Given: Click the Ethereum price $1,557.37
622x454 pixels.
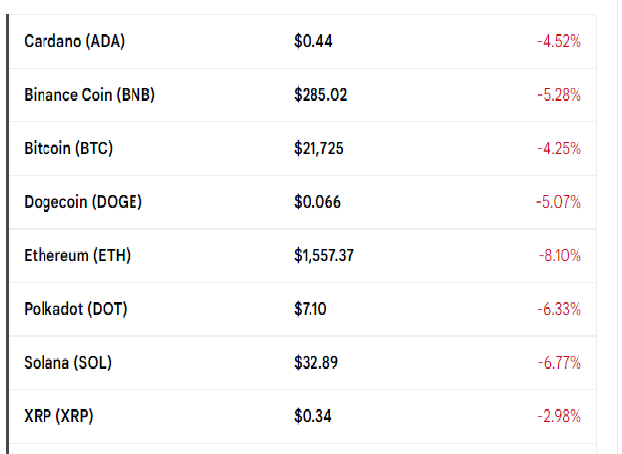Looking at the screenshot, I should 324,256.
